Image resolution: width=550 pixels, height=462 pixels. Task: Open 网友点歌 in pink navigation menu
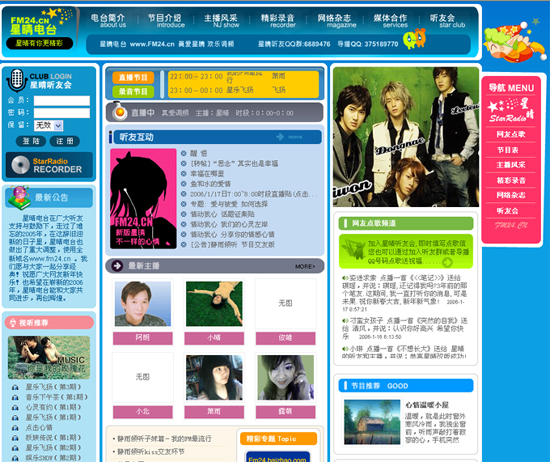point(511,134)
